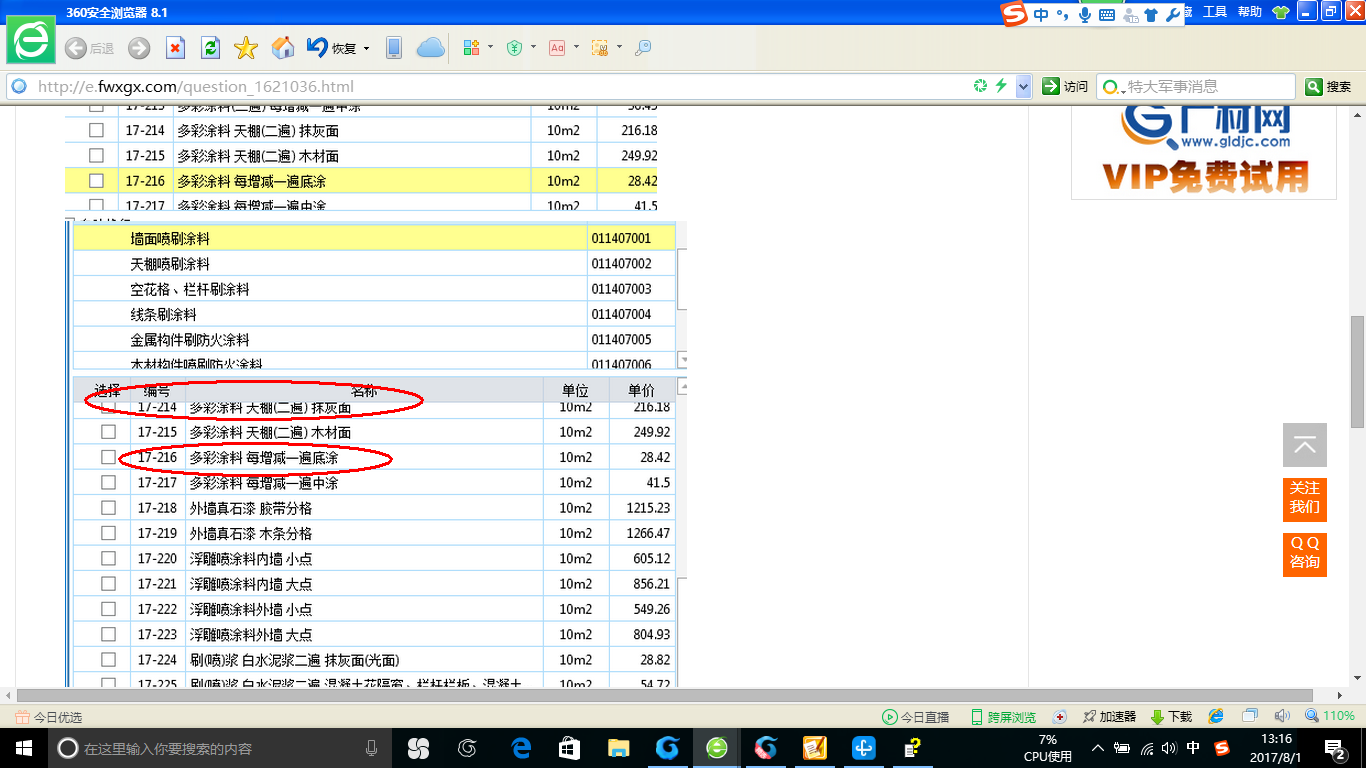Screen dimensions: 1366x768
Task: Check the box for row 17-215 upper table
Action: click(x=96, y=156)
